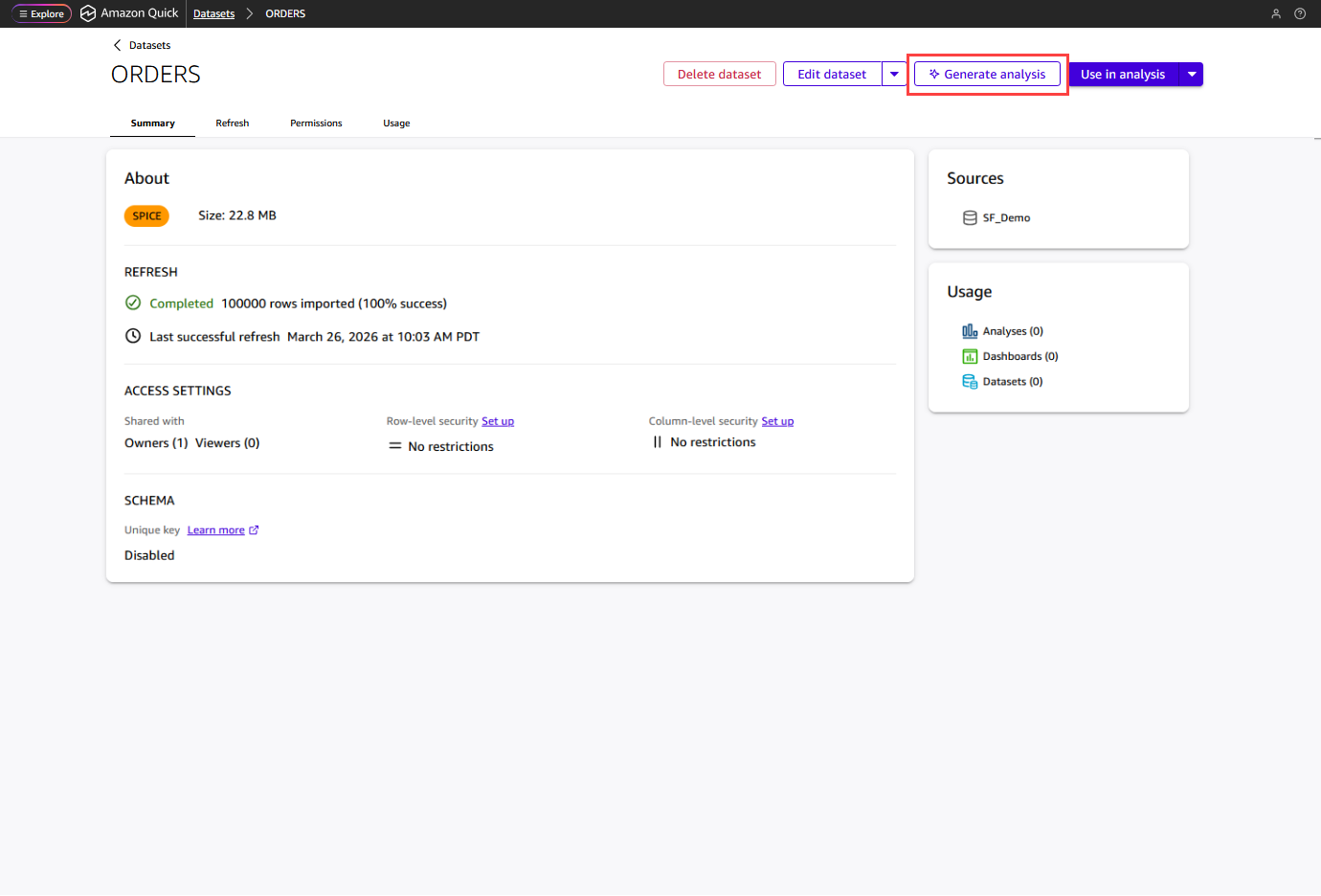The width and height of the screenshot is (1321, 896).
Task: Open the Permissions tab
Action: [x=316, y=123]
